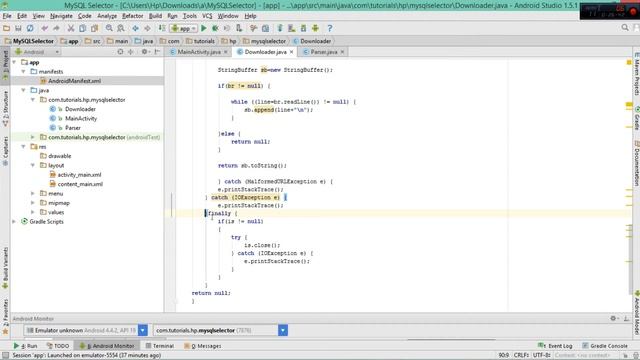
Task: Click the Search Everywhere magnifier icon
Action: (625, 28)
